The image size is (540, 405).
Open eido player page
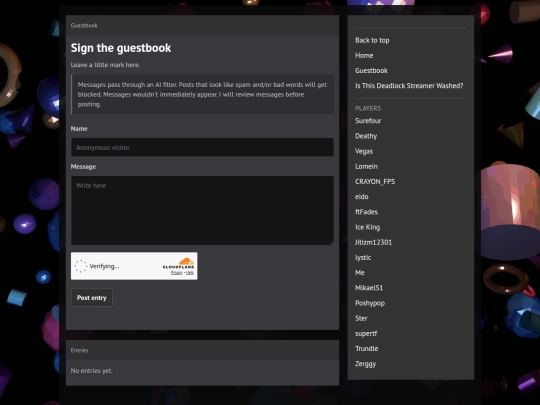pos(362,197)
